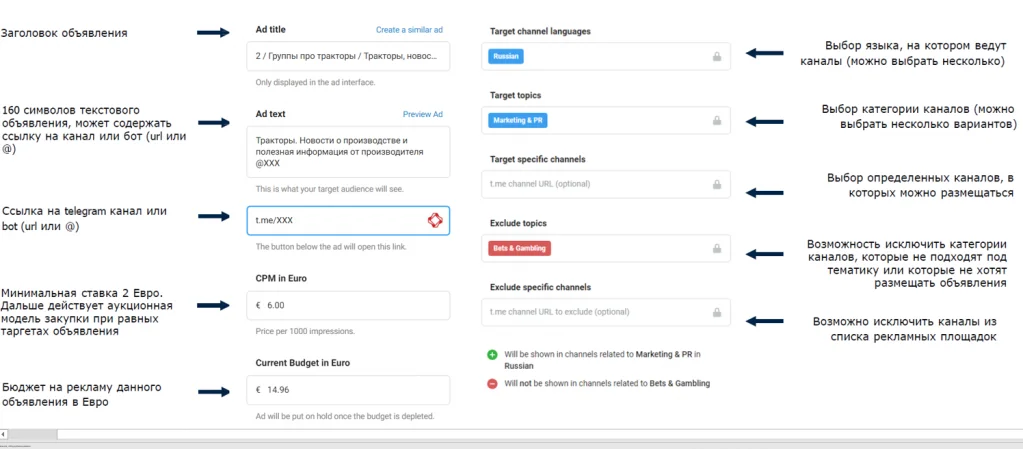This screenshot has width=1023, height=449.
Task: Click the lock icon in Exclude specific channels
Action: tap(716, 312)
